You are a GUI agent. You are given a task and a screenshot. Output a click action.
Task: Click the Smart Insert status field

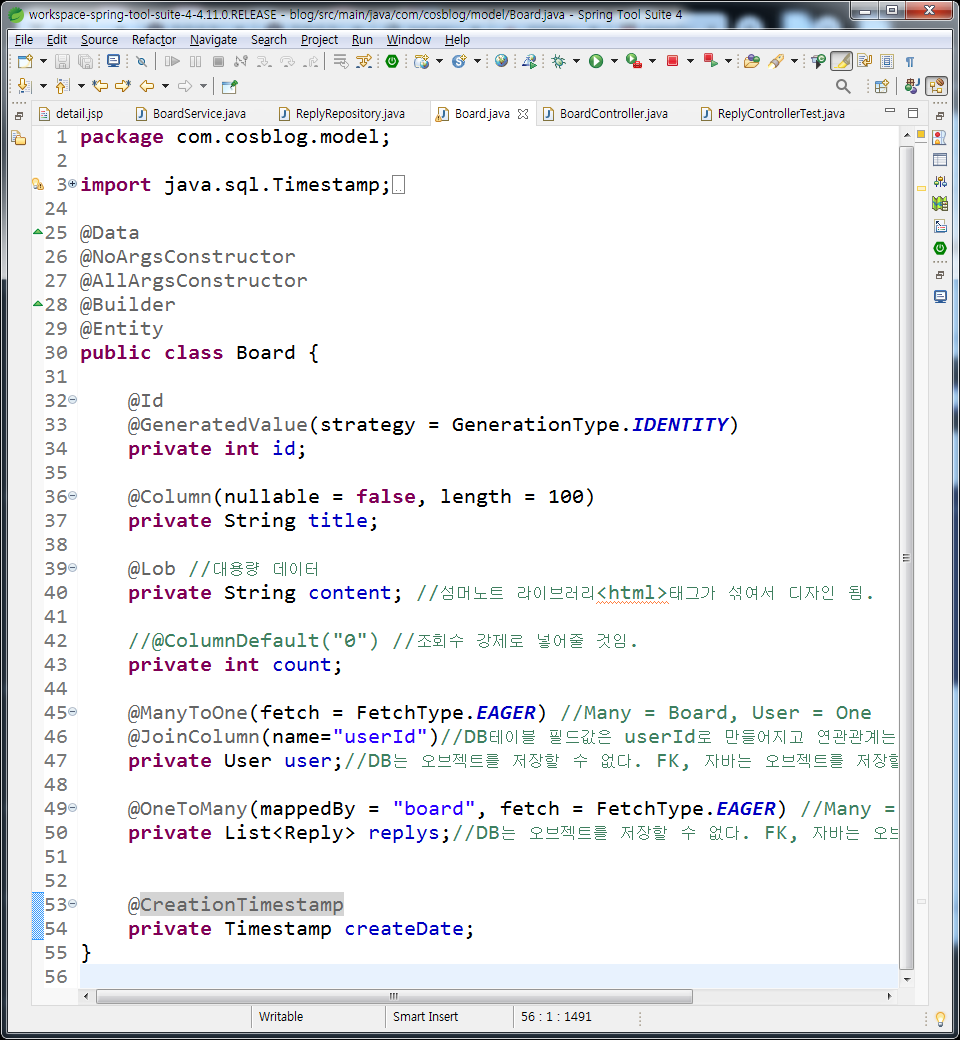pos(425,1016)
